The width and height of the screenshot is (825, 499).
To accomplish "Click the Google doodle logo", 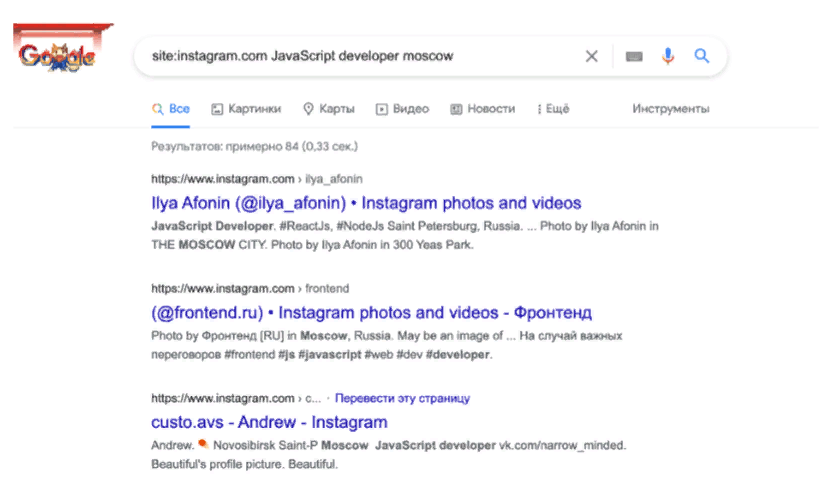I will (x=56, y=56).
